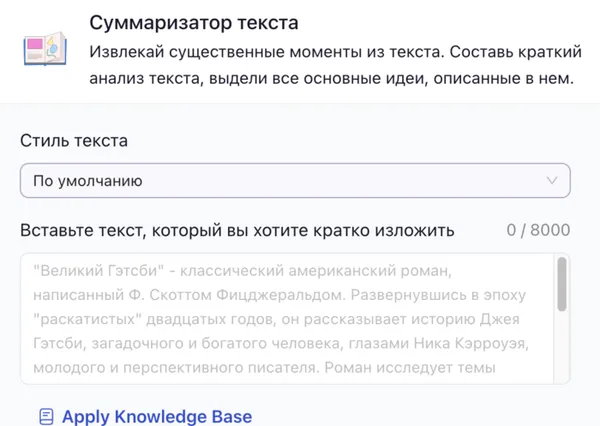Click the textarea scrollbar thumb

coord(561,284)
